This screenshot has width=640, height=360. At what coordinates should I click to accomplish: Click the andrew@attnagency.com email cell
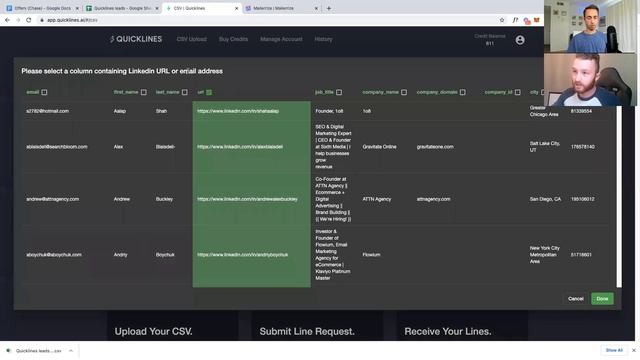click(x=53, y=199)
